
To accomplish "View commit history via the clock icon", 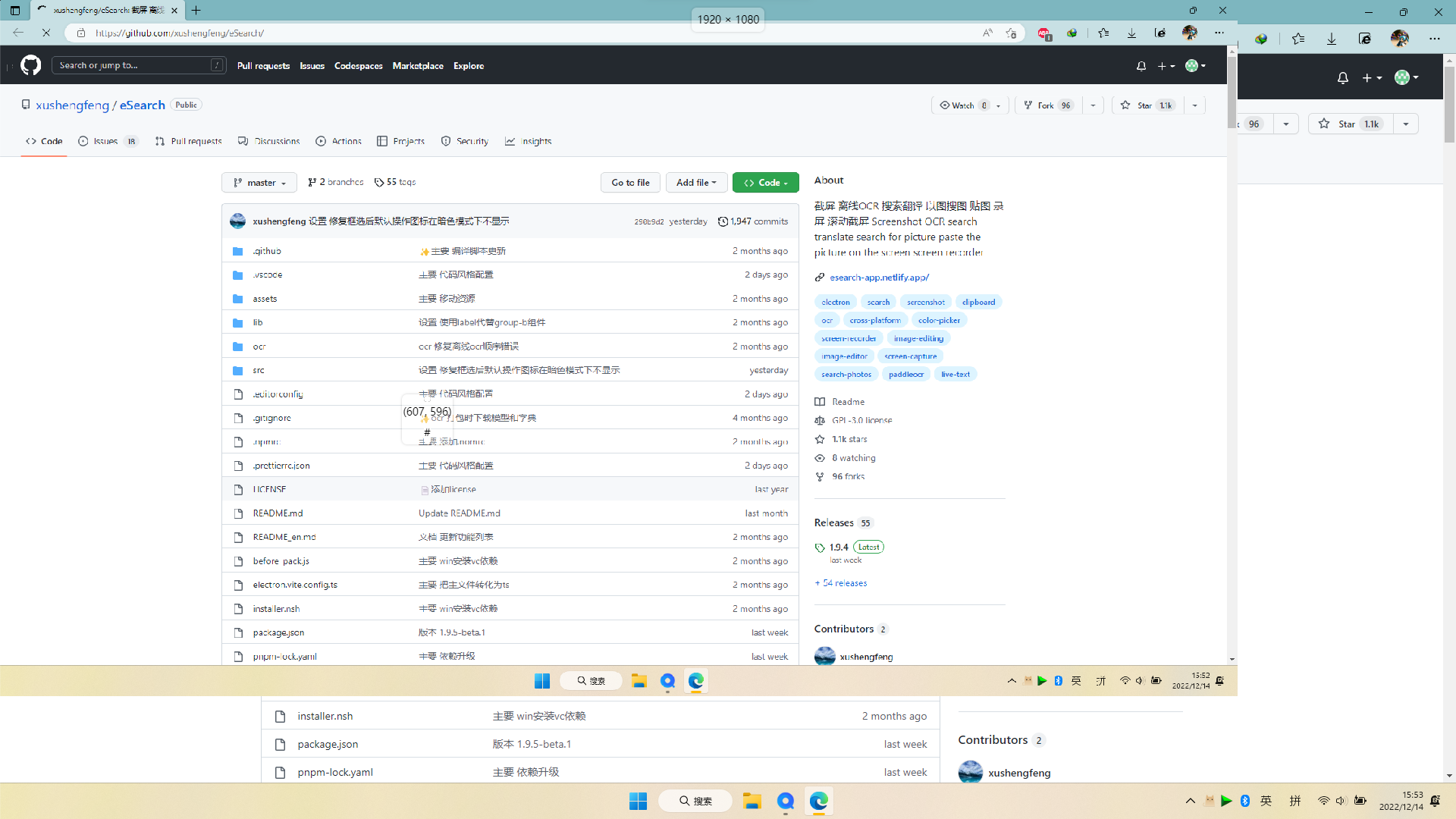I will 723,221.
